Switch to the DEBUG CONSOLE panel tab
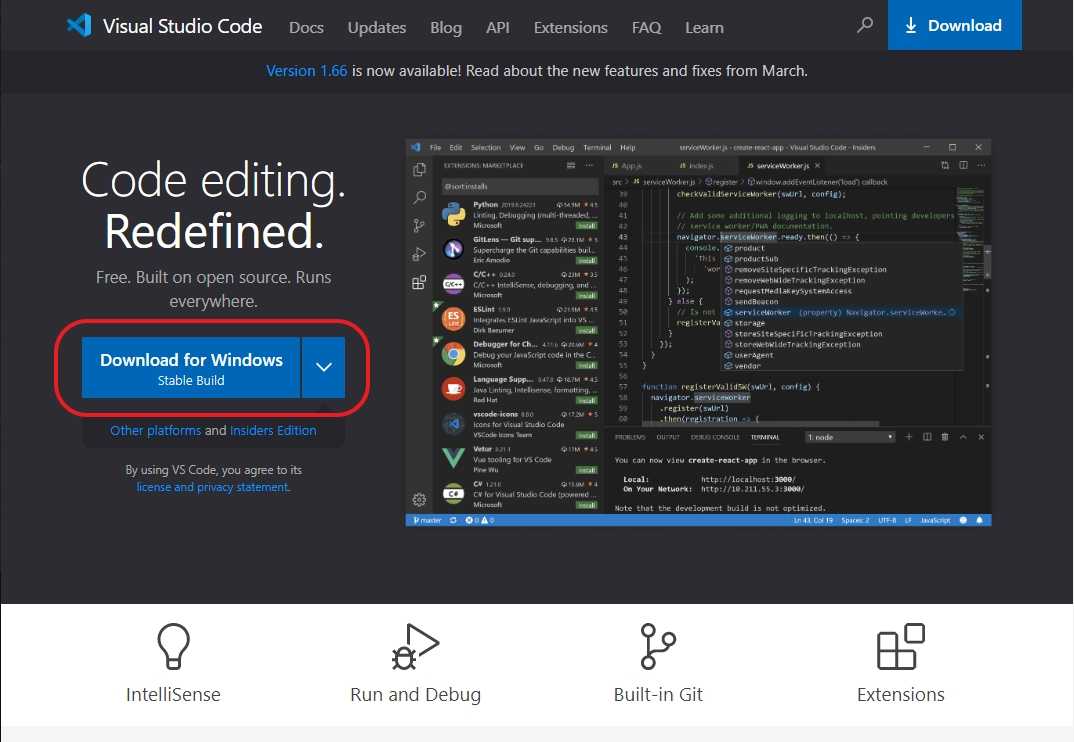Image resolution: width=1074 pixels, height=742 pixels. pos(715,437)
